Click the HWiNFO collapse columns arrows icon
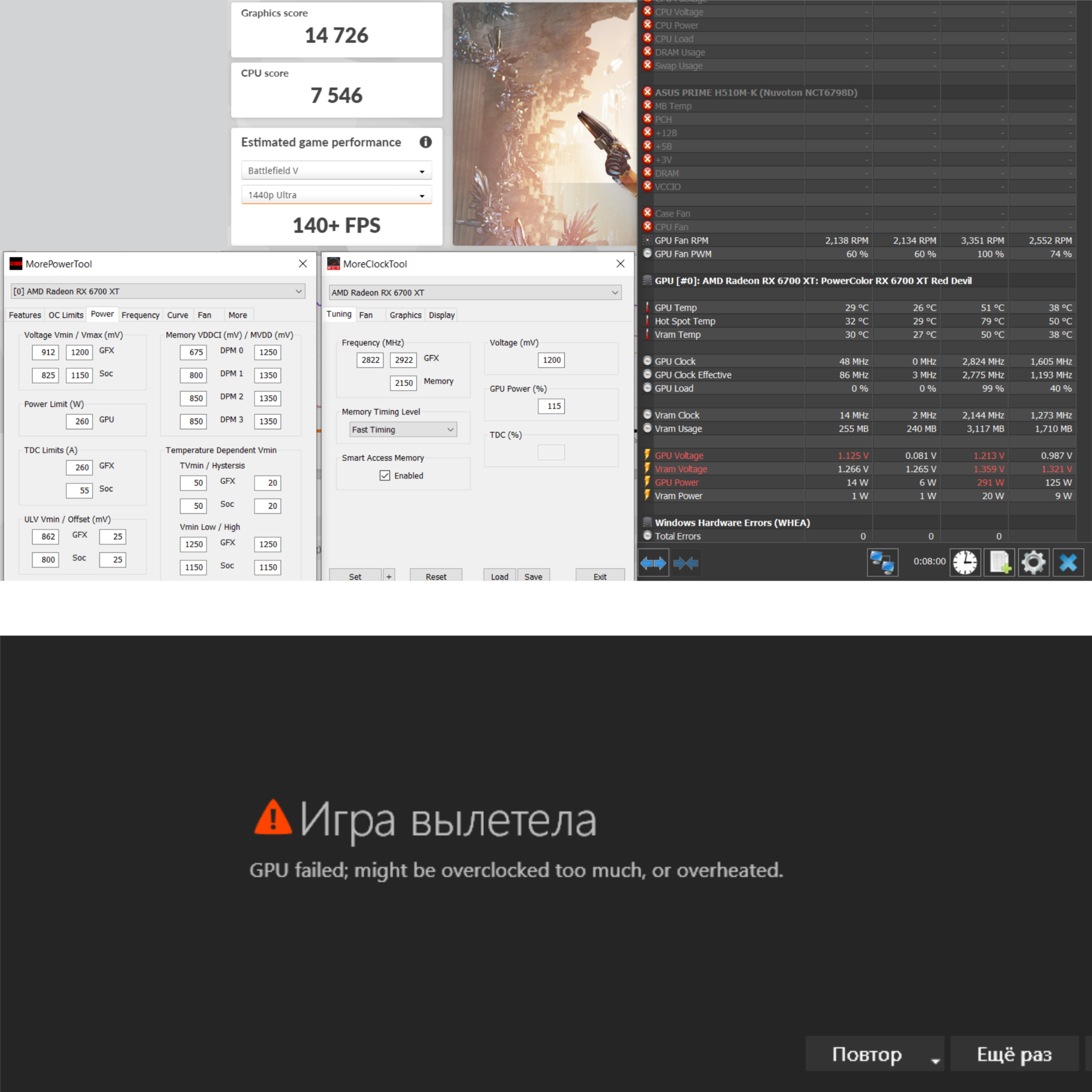The height and width of the screenshot is (1092, 1092). pyautogui.click(x=686, y=563)
